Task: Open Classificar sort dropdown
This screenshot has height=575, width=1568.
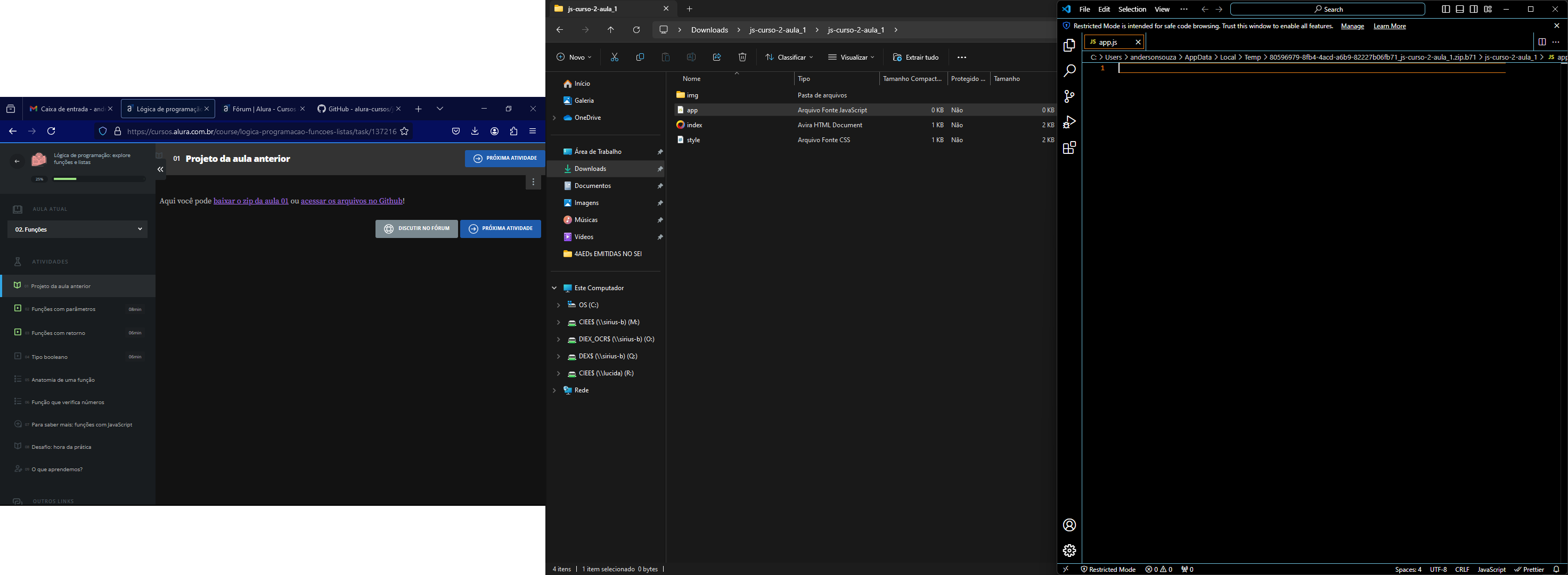Action: coord(789,57)
